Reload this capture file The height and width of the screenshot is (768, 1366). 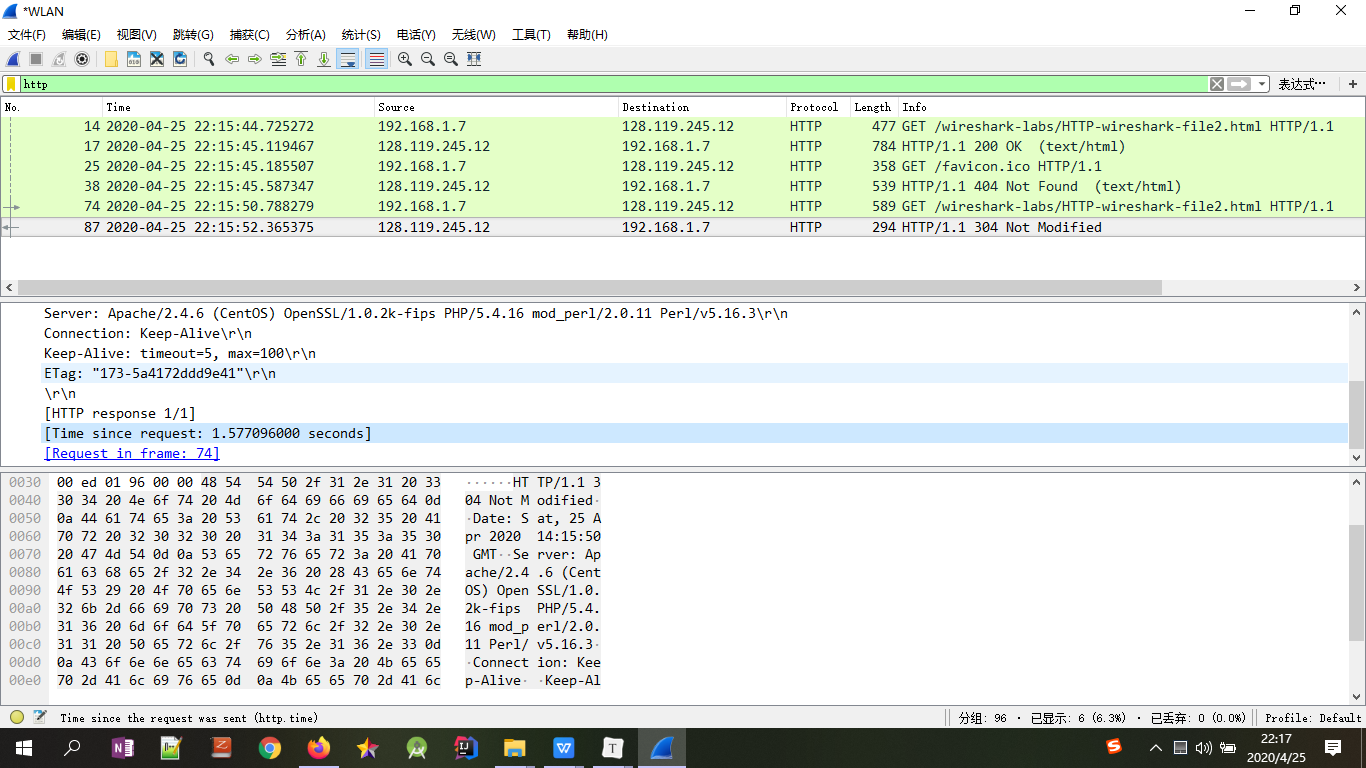[180, 59]
